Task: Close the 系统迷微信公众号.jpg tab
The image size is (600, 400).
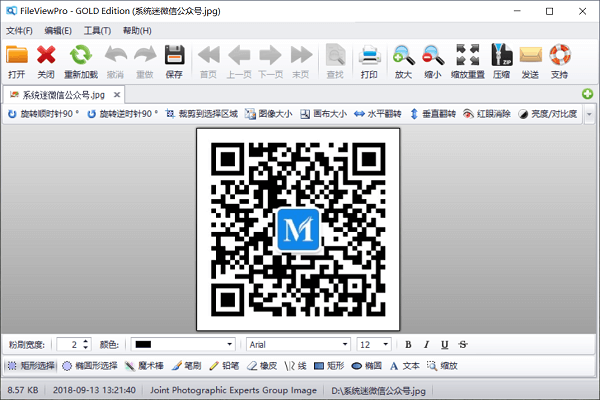Action: click(x=117, y=95)
